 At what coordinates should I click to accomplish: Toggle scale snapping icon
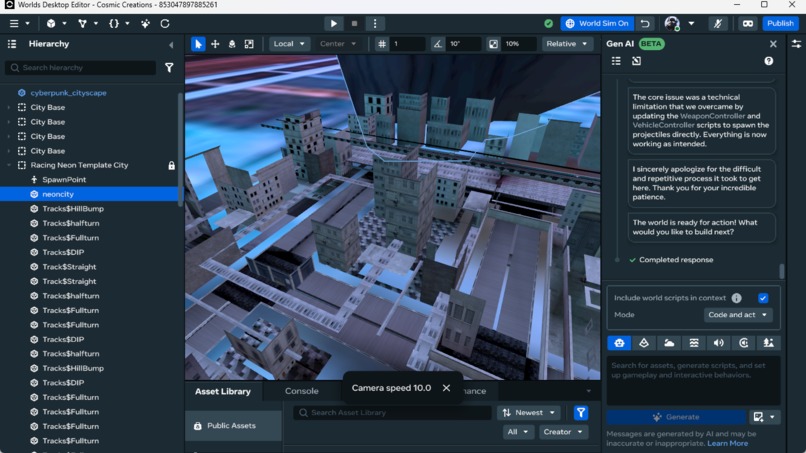493,44
